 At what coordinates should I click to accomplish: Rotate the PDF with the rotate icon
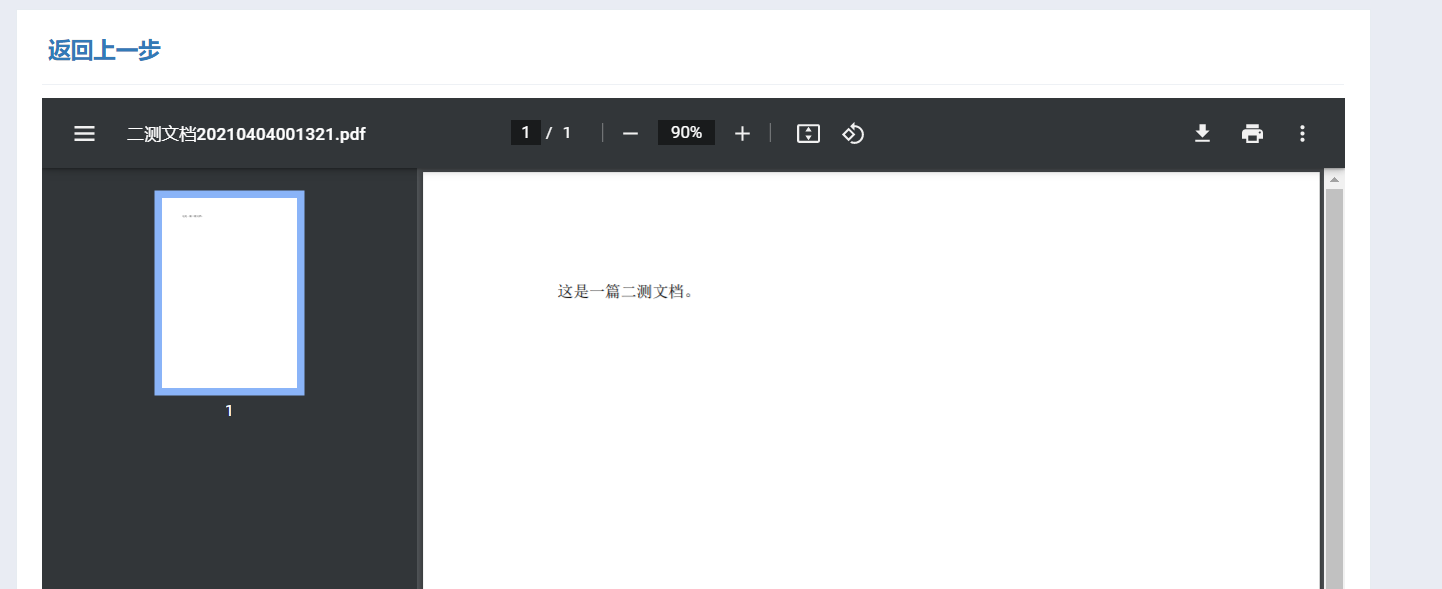[853, 133]
